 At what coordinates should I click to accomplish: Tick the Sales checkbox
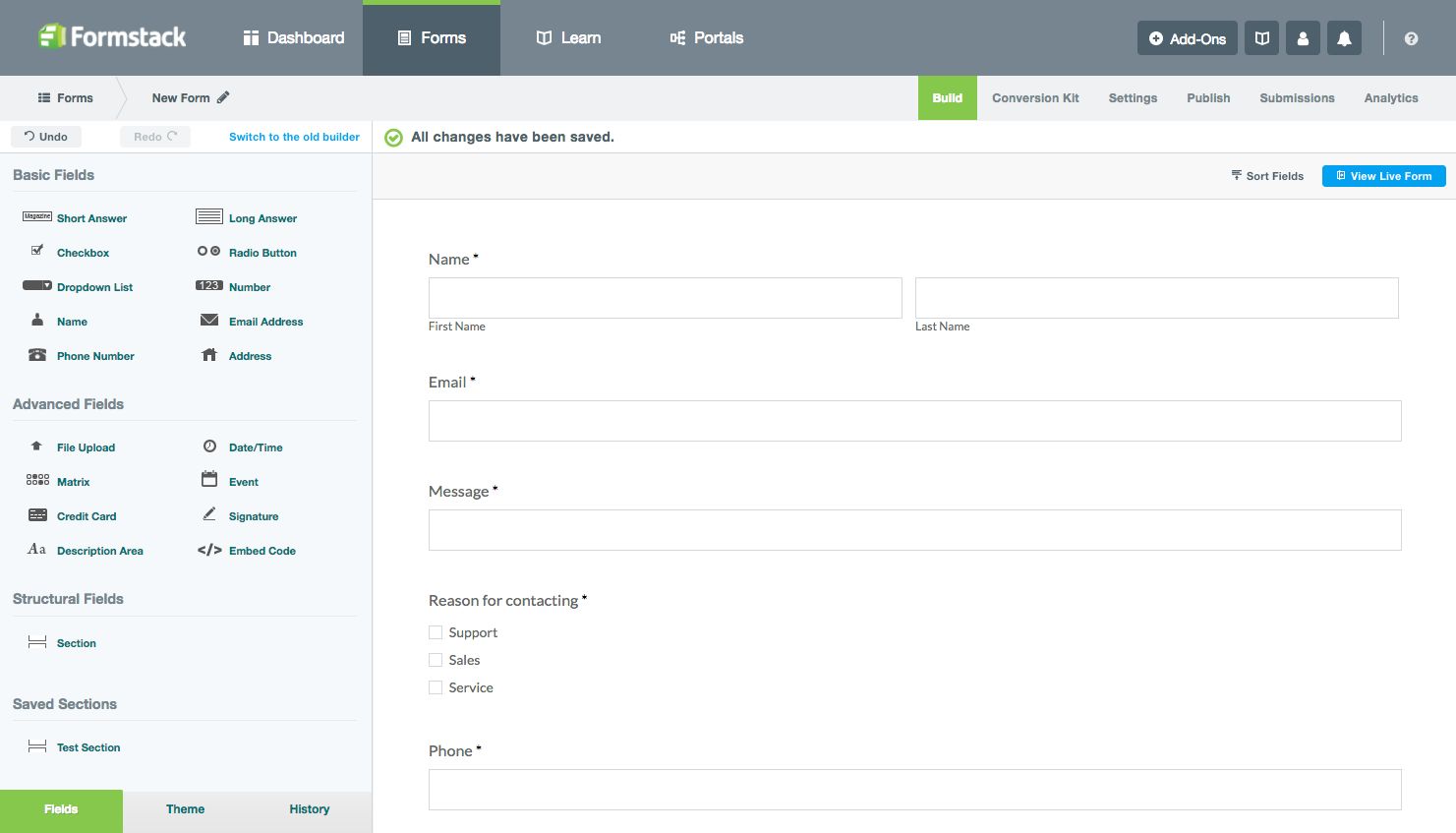coord(436,660)
